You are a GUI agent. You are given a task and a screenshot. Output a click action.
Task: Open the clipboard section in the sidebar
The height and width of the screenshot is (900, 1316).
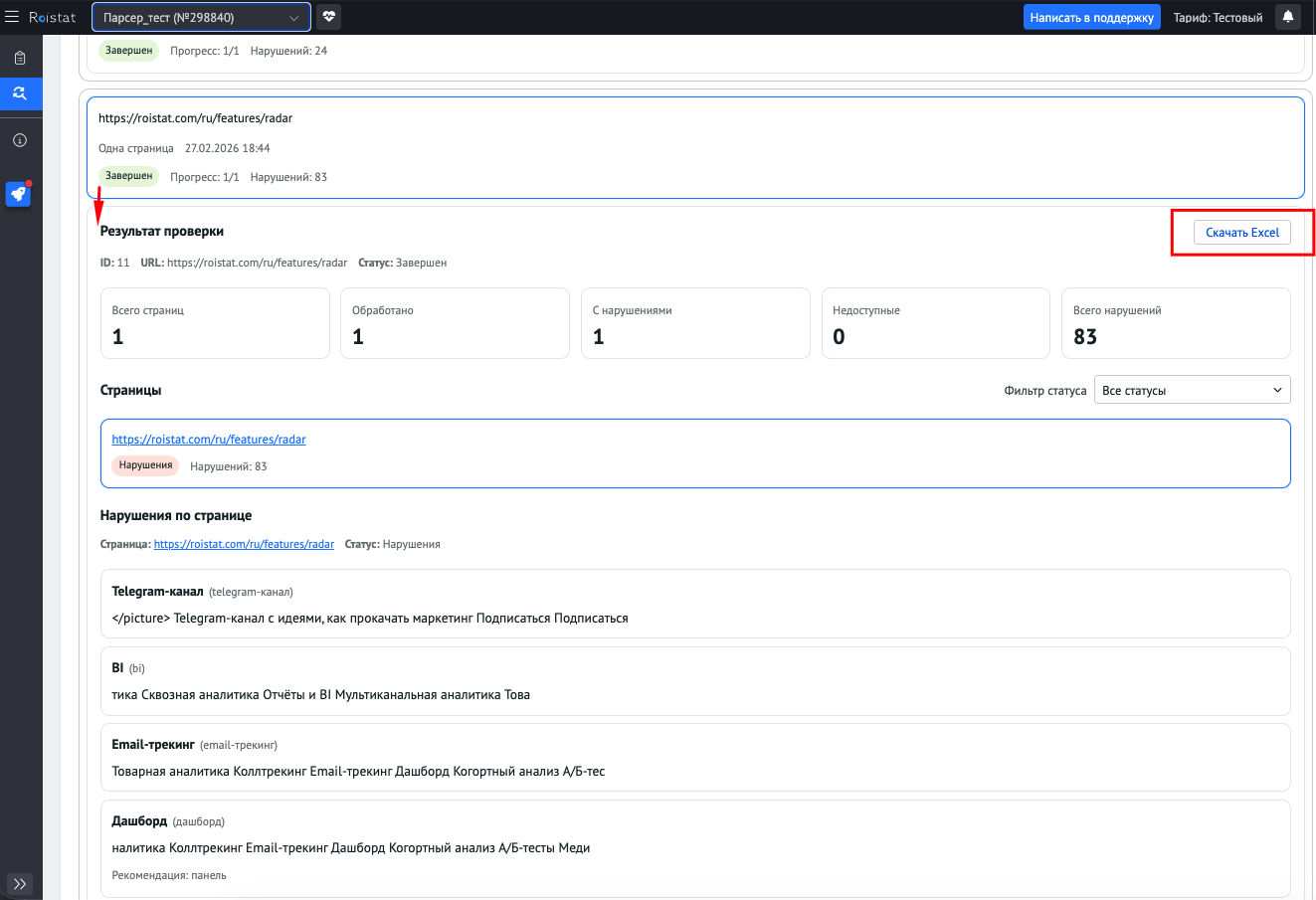[x=20, y=58]
